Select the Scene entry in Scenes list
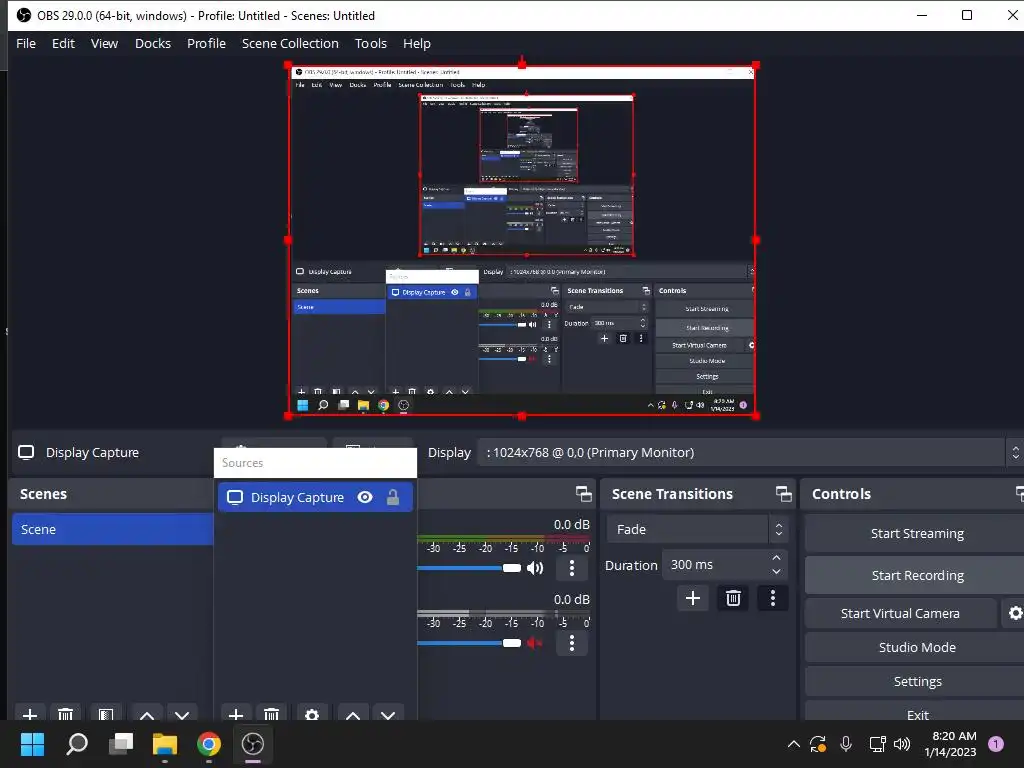The width and height of the screenshot is (1024, 768). [112, 530]
